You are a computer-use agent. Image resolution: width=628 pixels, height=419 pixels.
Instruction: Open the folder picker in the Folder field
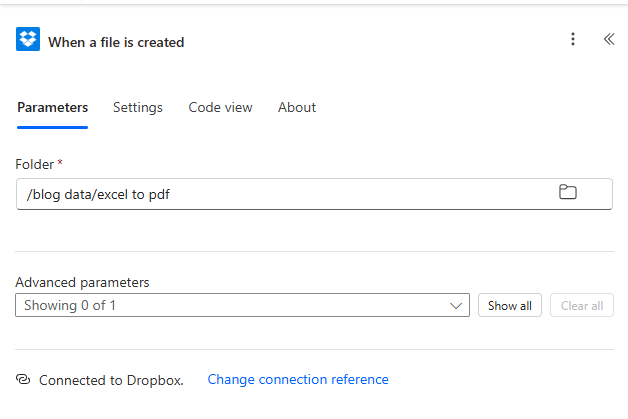pyautogui.click(x=568, y=192)
